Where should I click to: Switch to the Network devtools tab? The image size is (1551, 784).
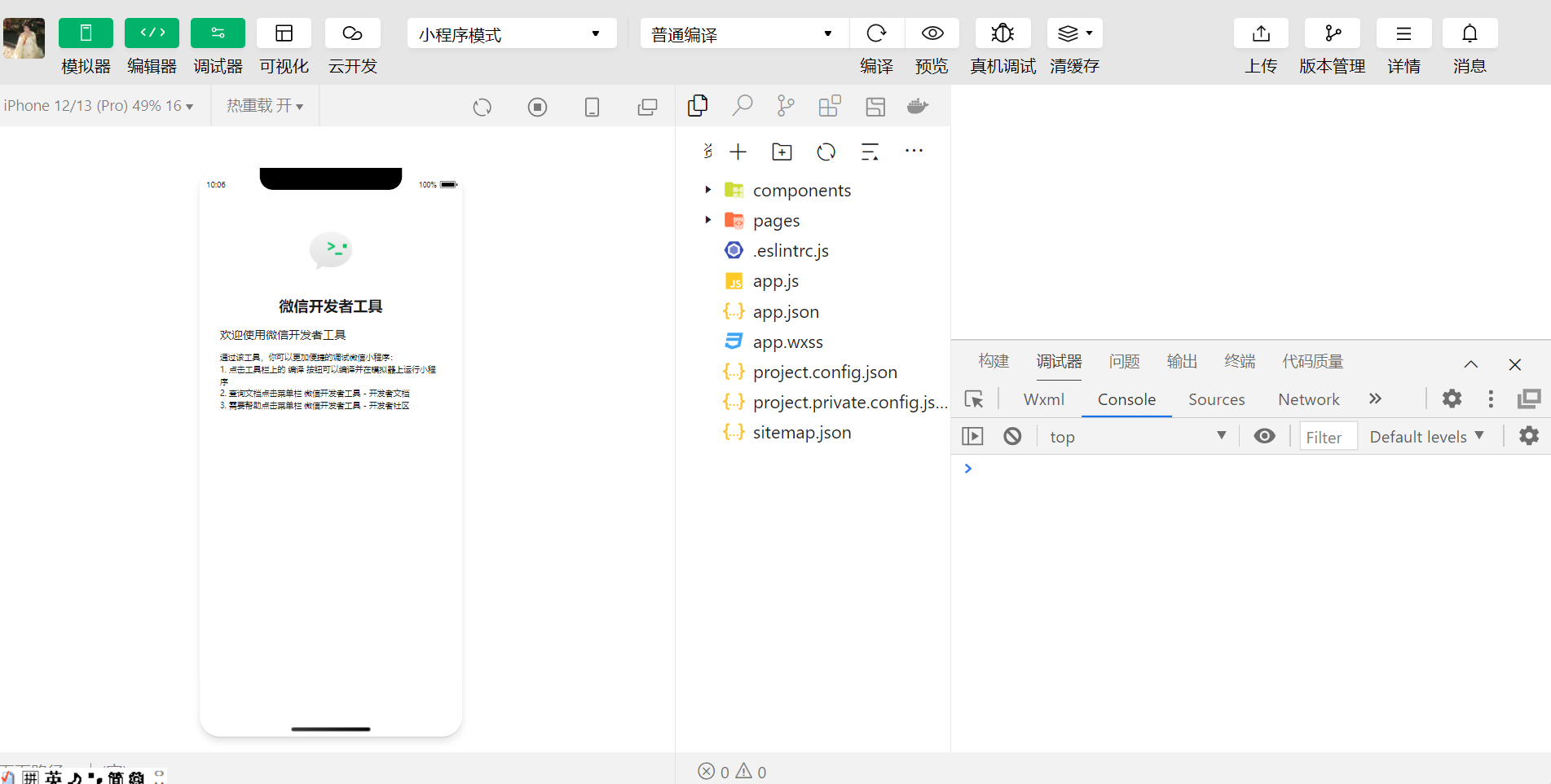1308,399
